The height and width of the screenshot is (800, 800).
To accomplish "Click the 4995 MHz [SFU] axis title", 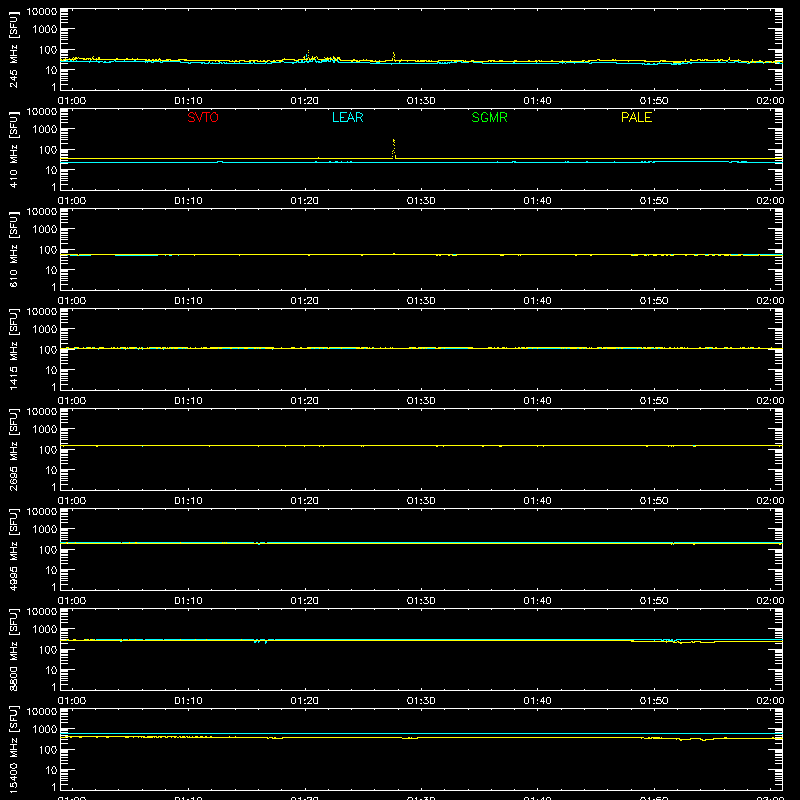I will pos(13,549).
